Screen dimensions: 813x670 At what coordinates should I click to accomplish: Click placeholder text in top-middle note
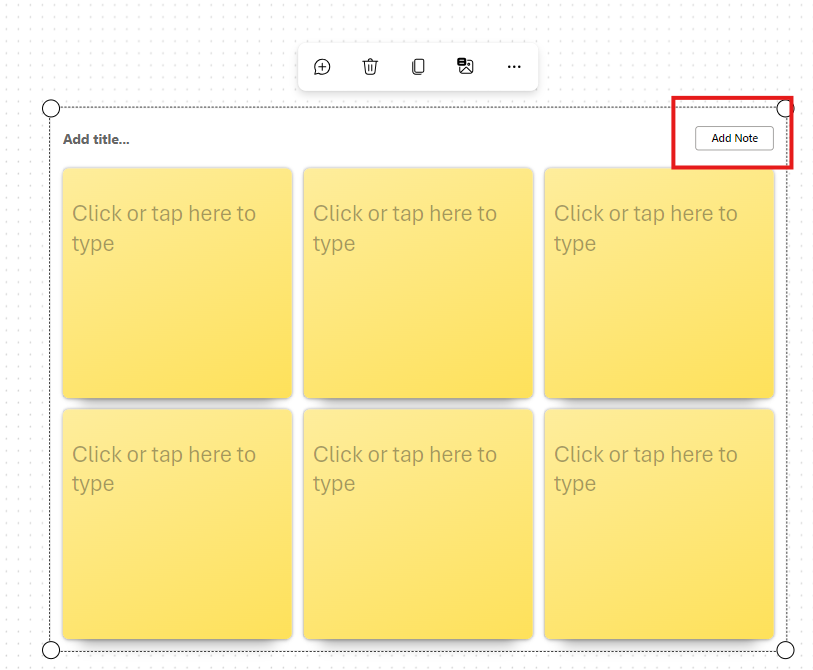404,228
